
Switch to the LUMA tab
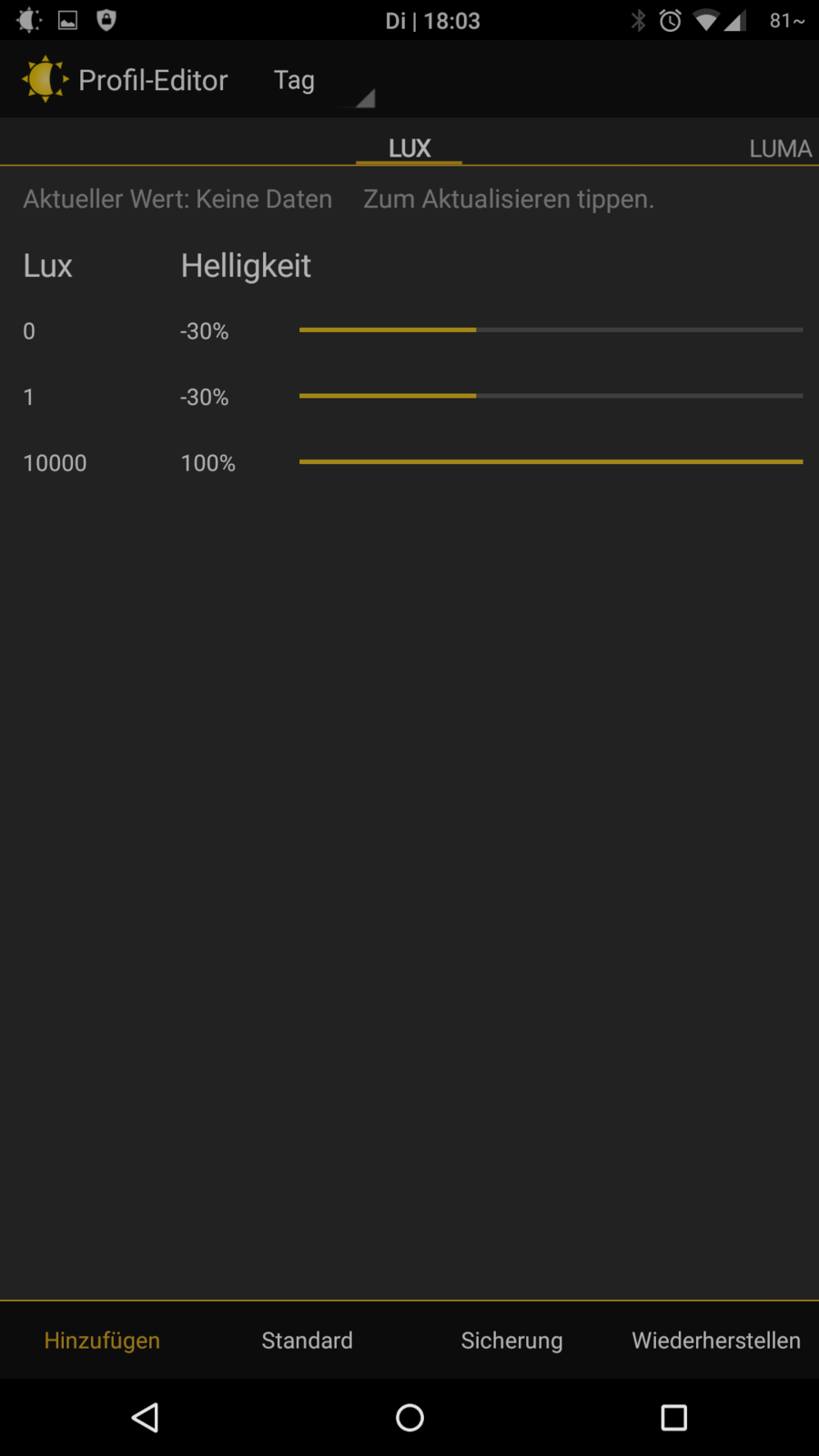point(780,148)
